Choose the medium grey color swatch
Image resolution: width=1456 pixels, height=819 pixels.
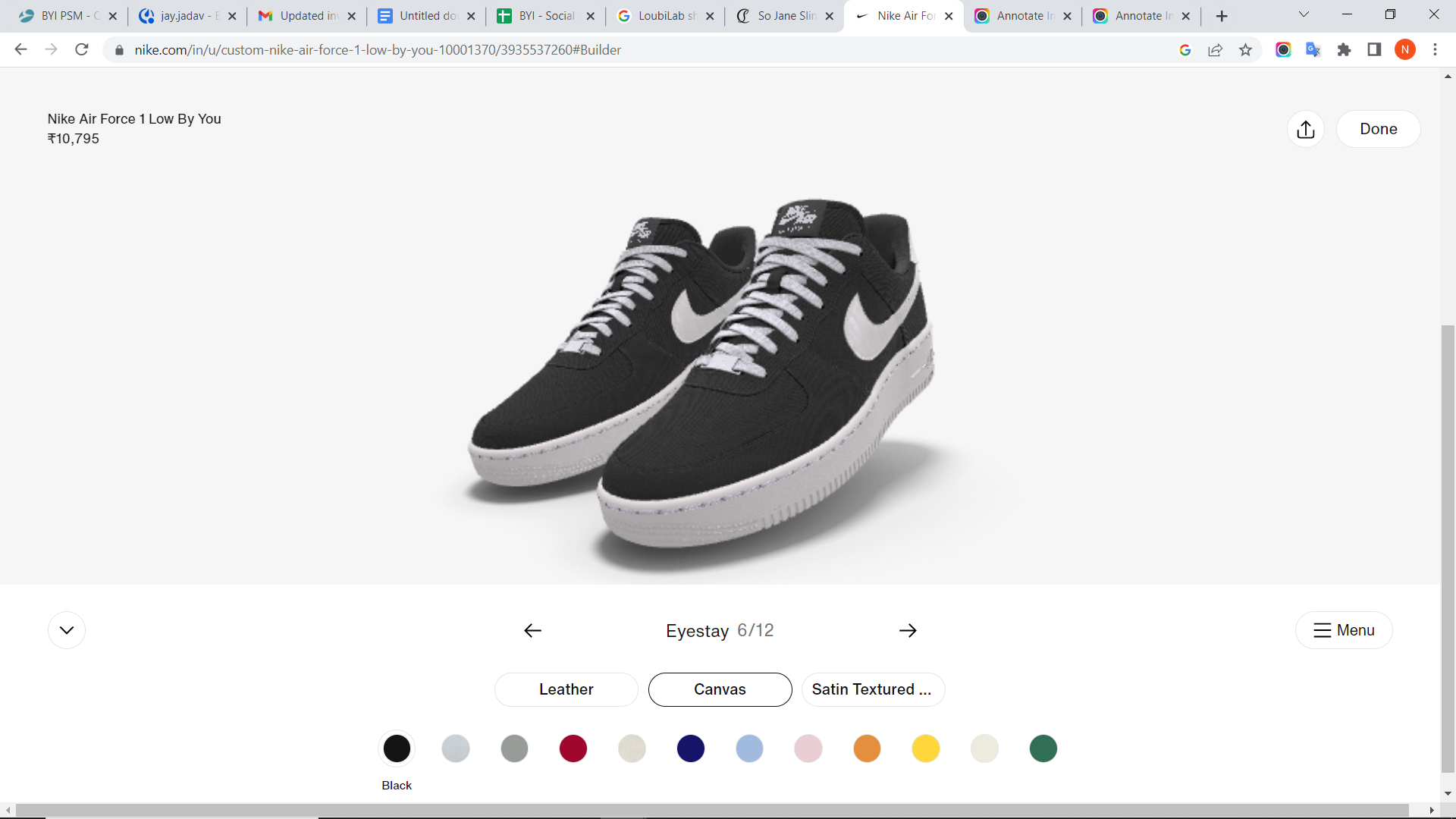click(x=514, y=748)
